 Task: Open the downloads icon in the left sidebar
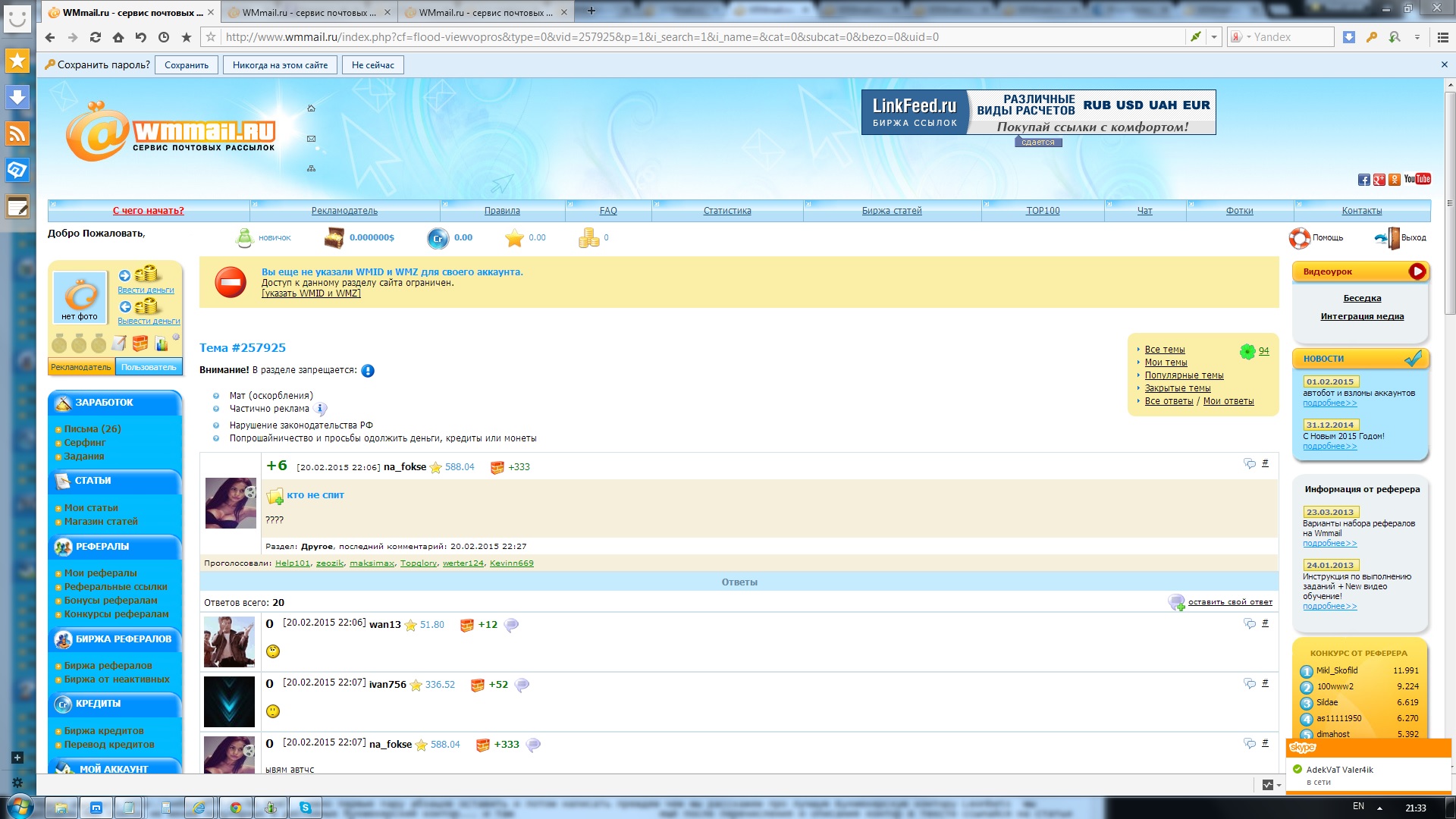coord(17,97)
